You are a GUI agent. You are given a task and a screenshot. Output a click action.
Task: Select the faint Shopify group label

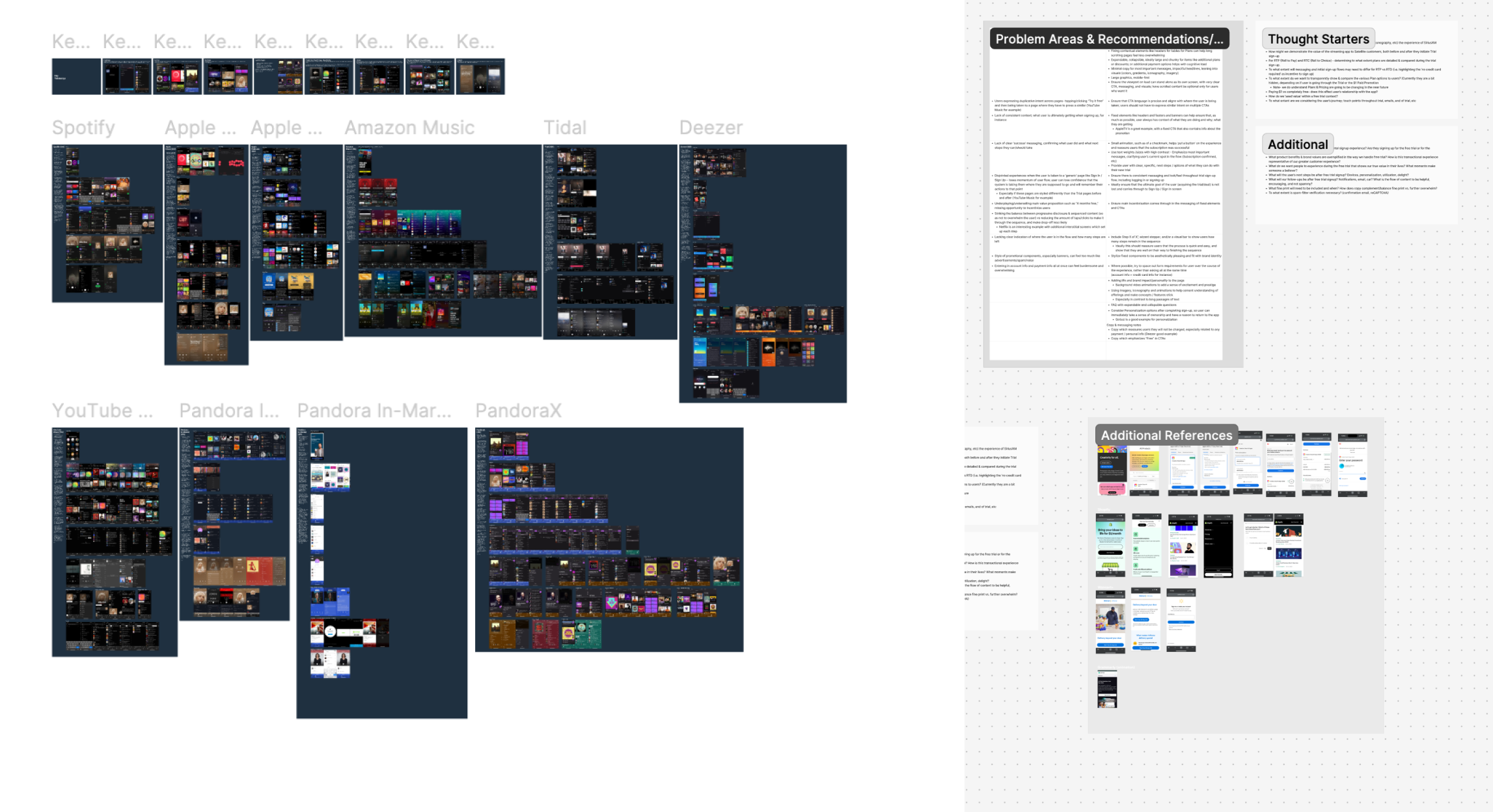click(1104, 509)
